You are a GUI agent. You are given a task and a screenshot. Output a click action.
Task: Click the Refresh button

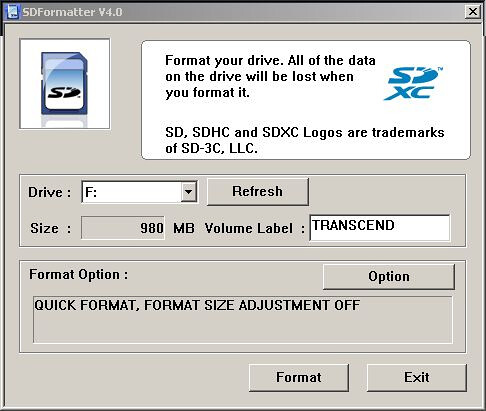[x=258, y=192]
